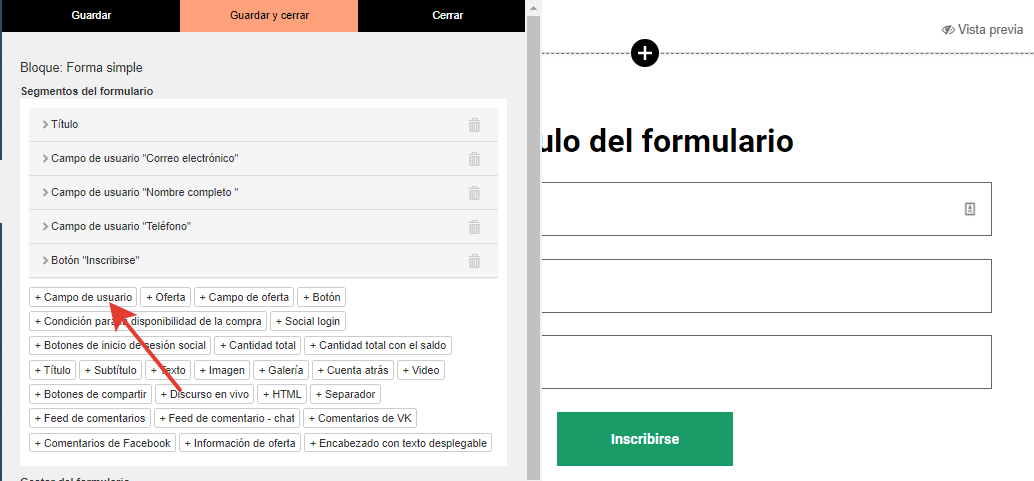Add an Oferta segment
The height and width of the screenshot is (481, 1034).
click(x=166, y=298)
